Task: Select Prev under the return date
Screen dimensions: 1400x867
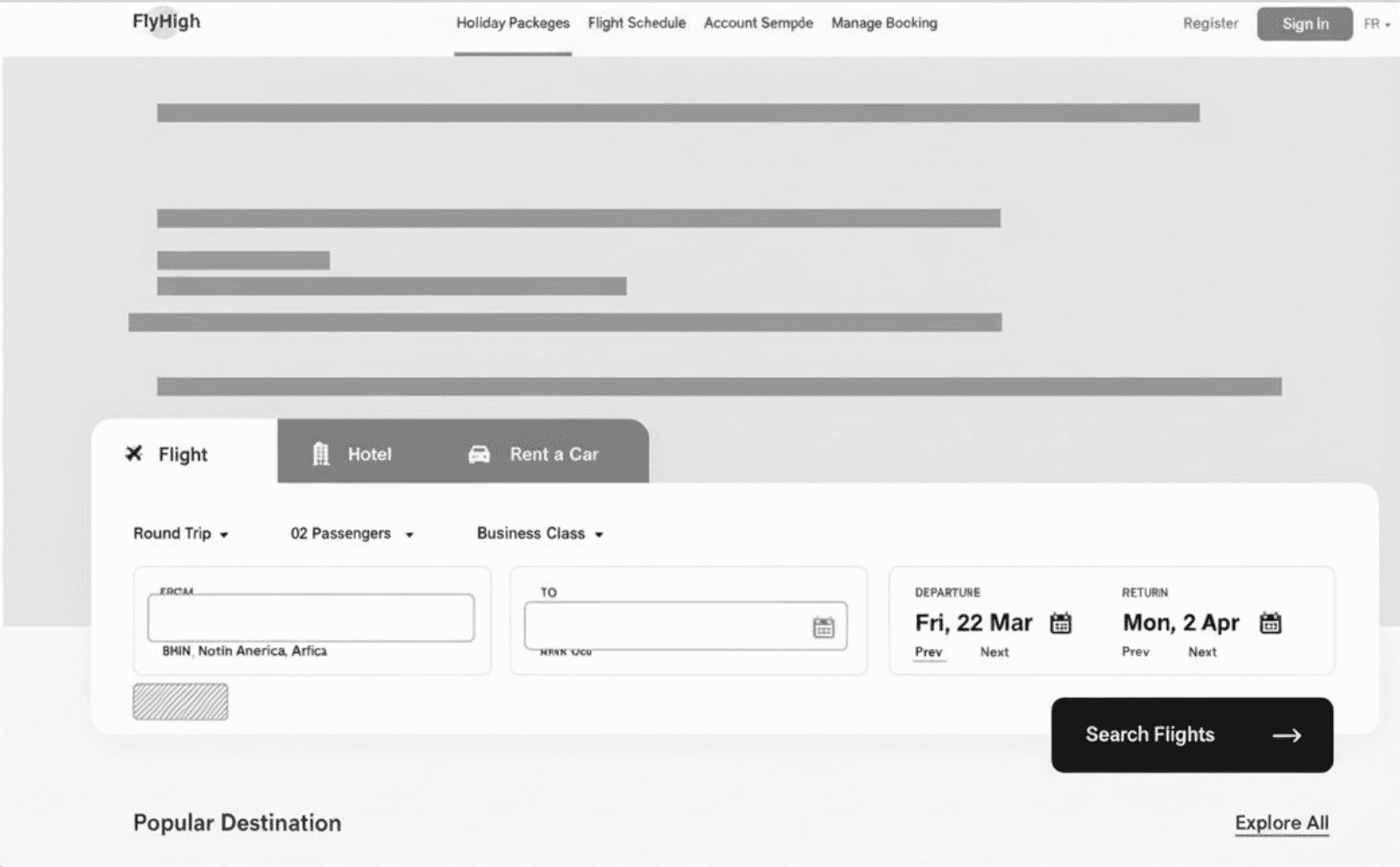Action: pos(1135,652)
